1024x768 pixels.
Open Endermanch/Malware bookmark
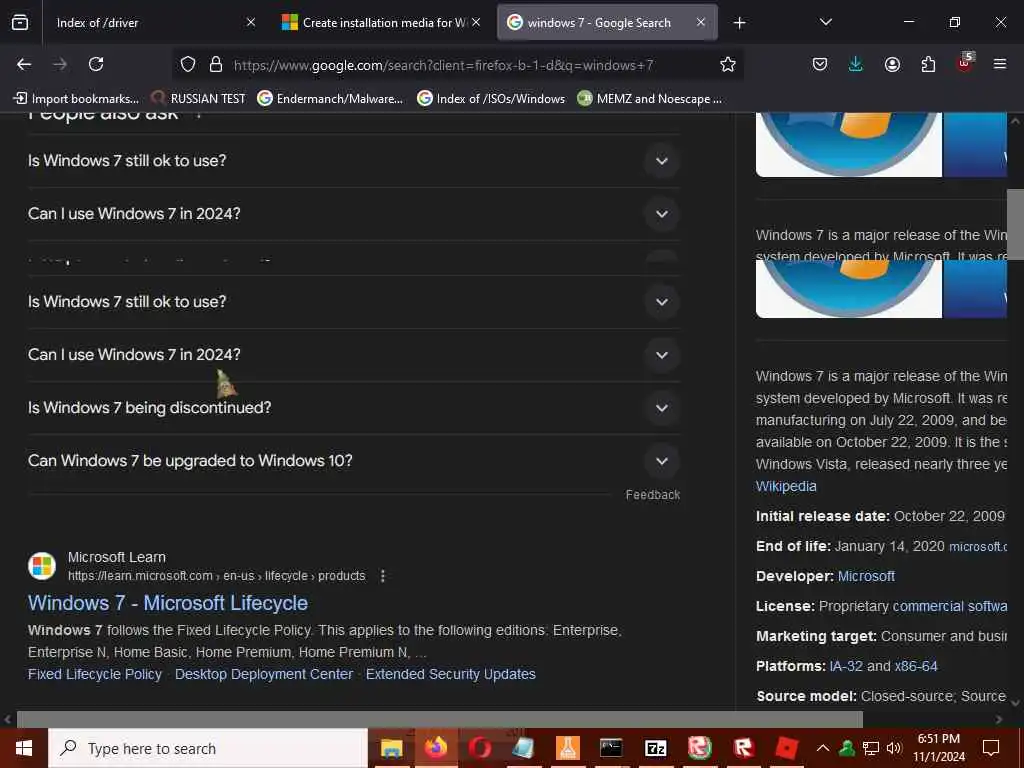point(330,99)
